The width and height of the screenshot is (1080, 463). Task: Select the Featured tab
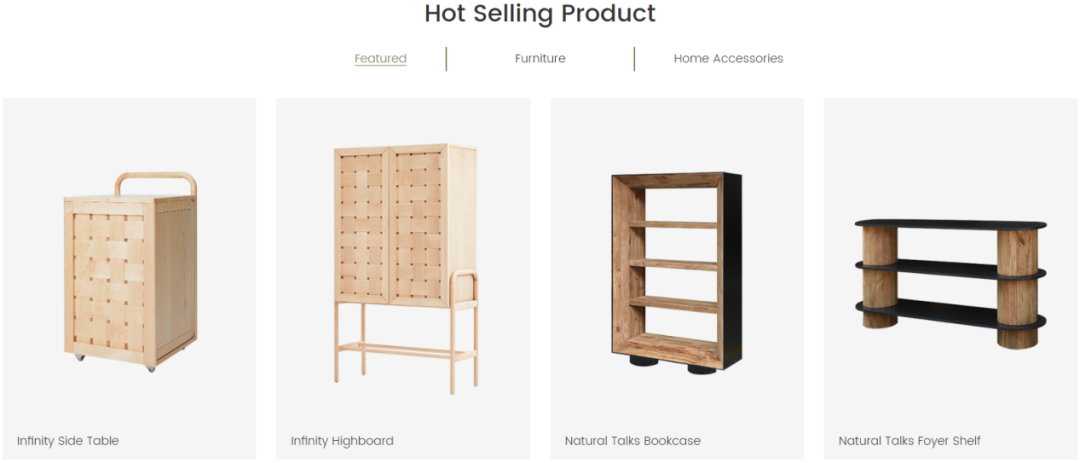coord(380,59)
